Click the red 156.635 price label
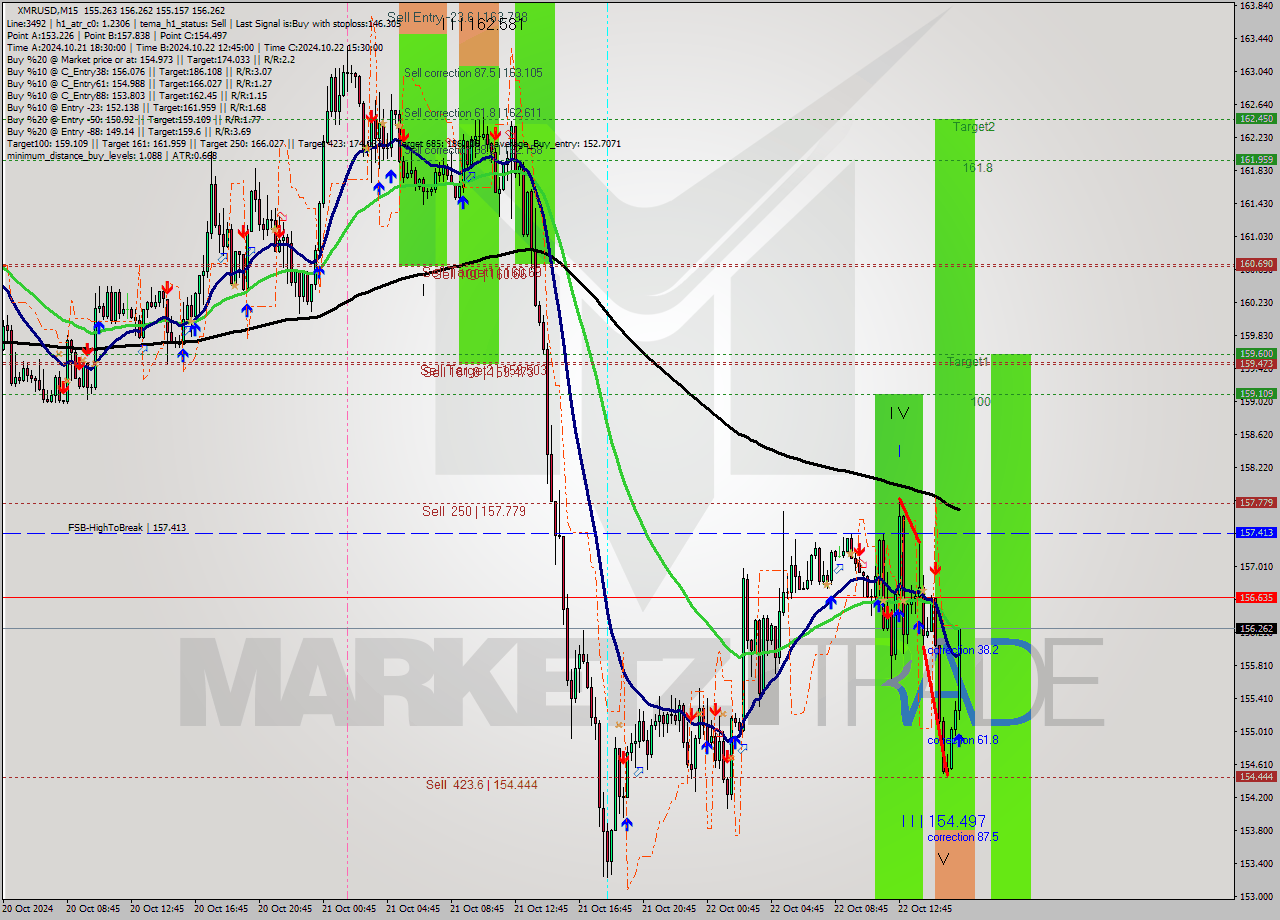This screenshot has height=920, width=1280. coord(1256,597)
